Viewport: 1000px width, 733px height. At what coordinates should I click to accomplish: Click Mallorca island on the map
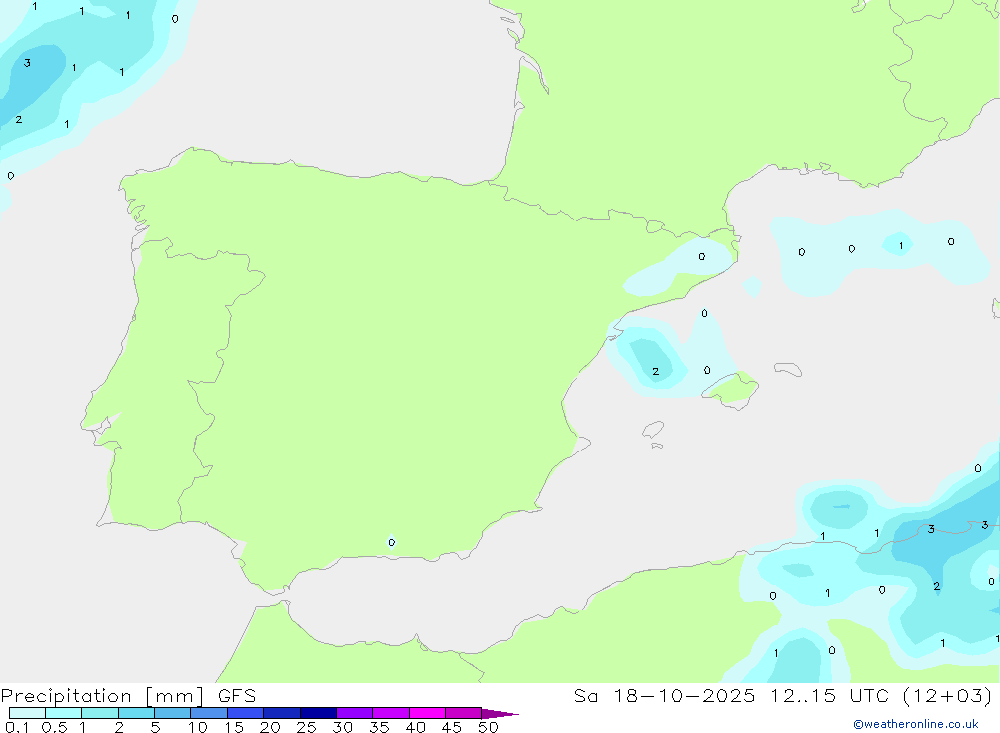point(731,389)
